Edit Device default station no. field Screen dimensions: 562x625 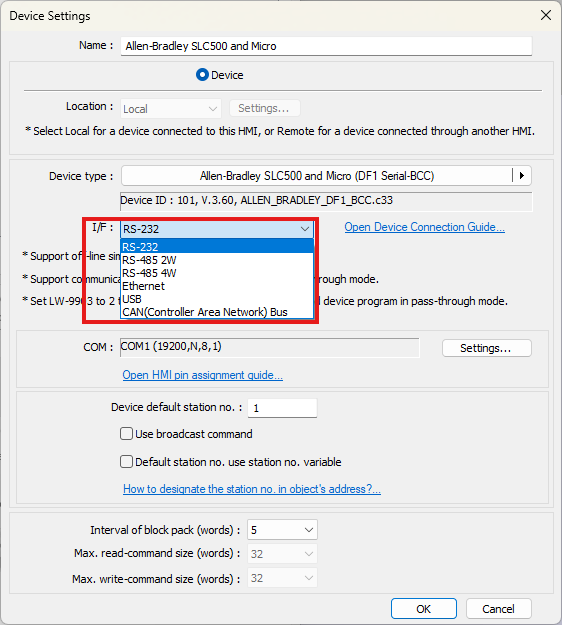click(x=282, y=408)
